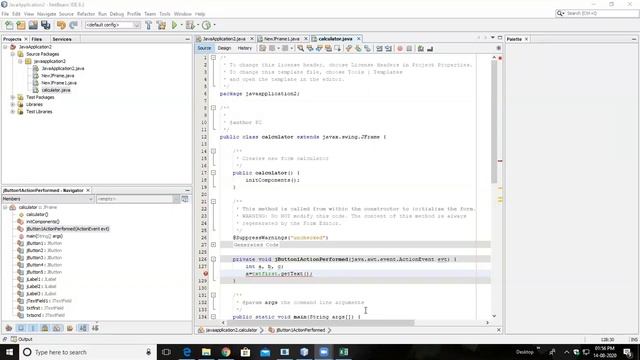
Task: Click the New File toolbar icon
Action: click(9, 25)
